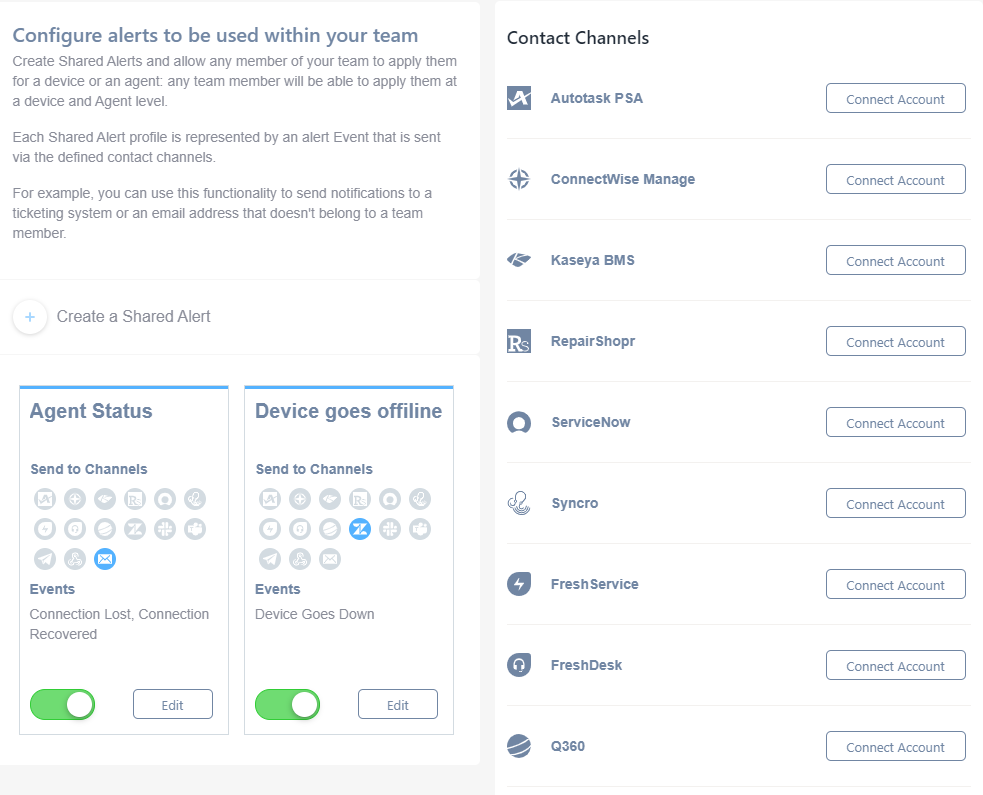Connect Account for Q360
Screen dimensions: 983x795
pos(895,746)
